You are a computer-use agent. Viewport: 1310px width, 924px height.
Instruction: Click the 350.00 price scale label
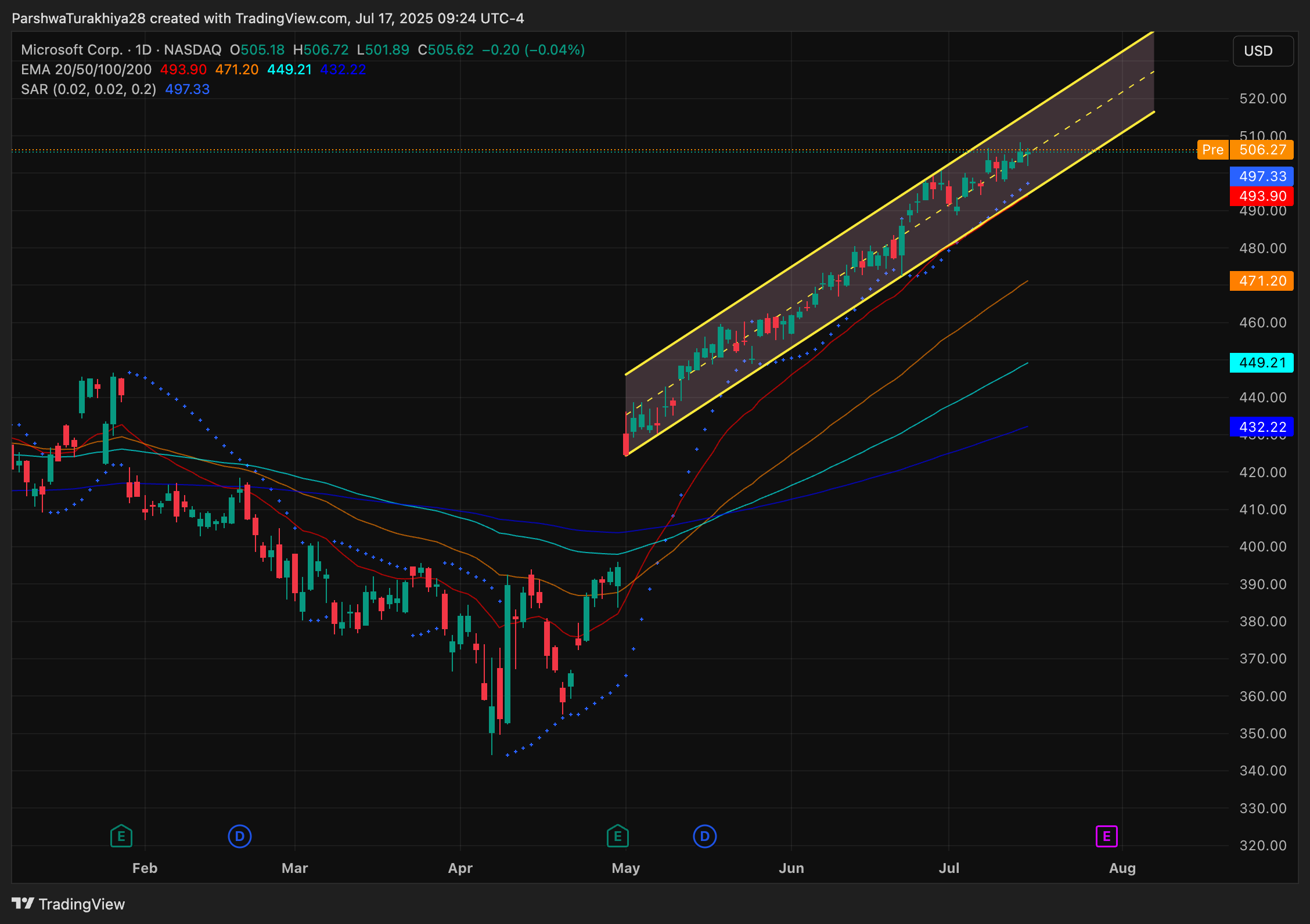point(1263,734)
